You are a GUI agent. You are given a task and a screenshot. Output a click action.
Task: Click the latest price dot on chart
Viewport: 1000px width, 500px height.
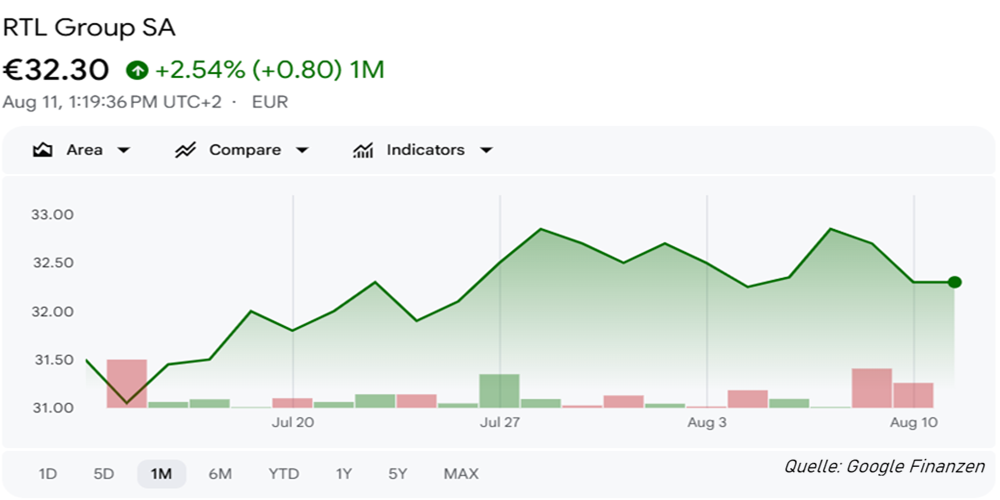pos(954,282)
